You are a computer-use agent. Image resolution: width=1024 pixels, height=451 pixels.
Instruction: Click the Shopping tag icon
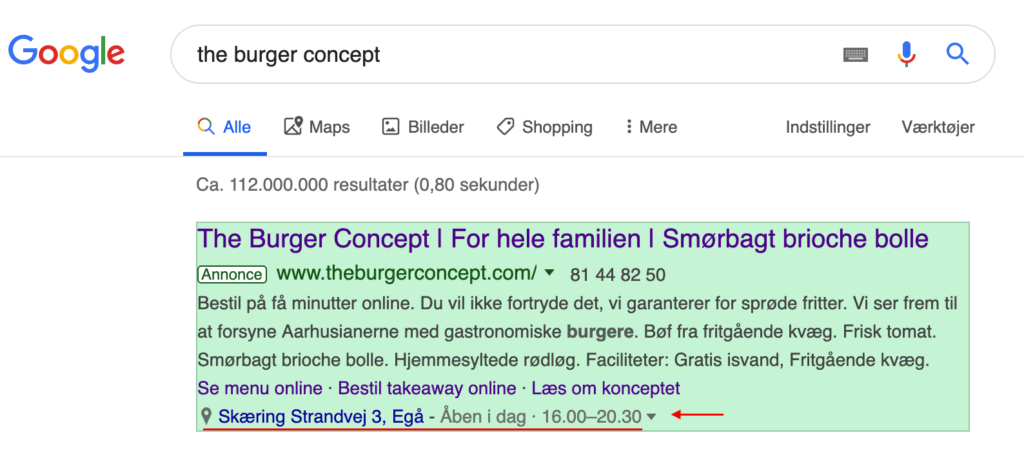505,127
